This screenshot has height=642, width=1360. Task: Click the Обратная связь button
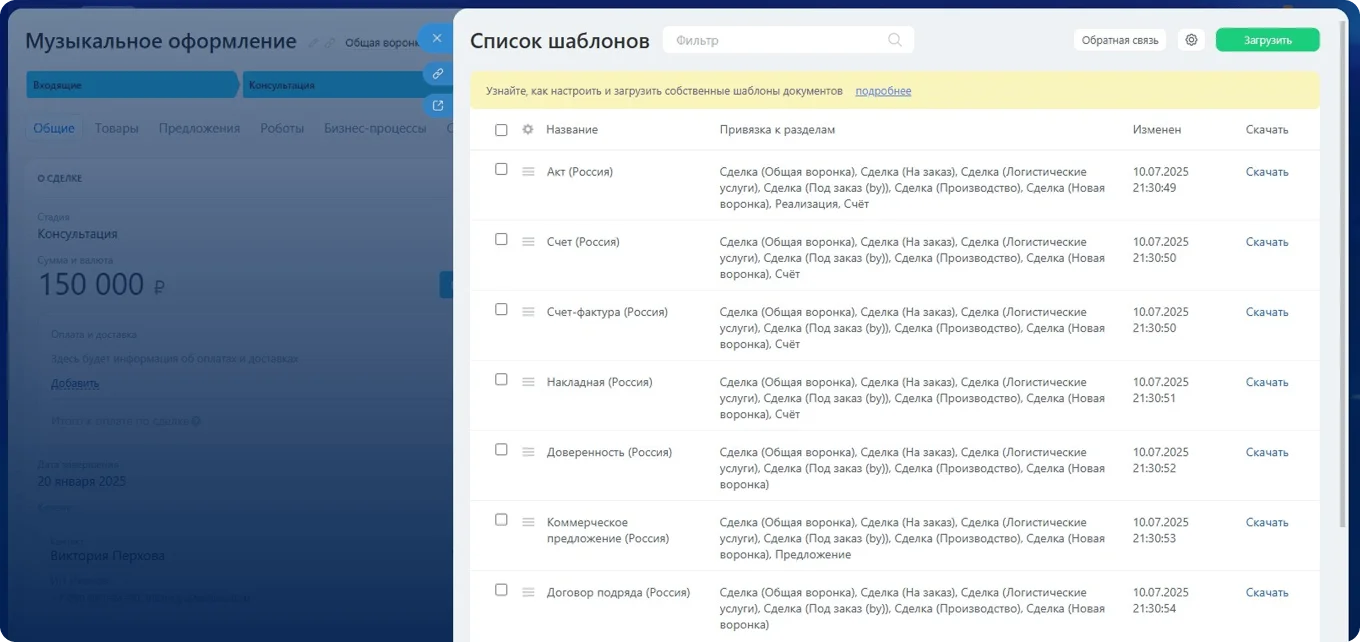click(1119, 40)
